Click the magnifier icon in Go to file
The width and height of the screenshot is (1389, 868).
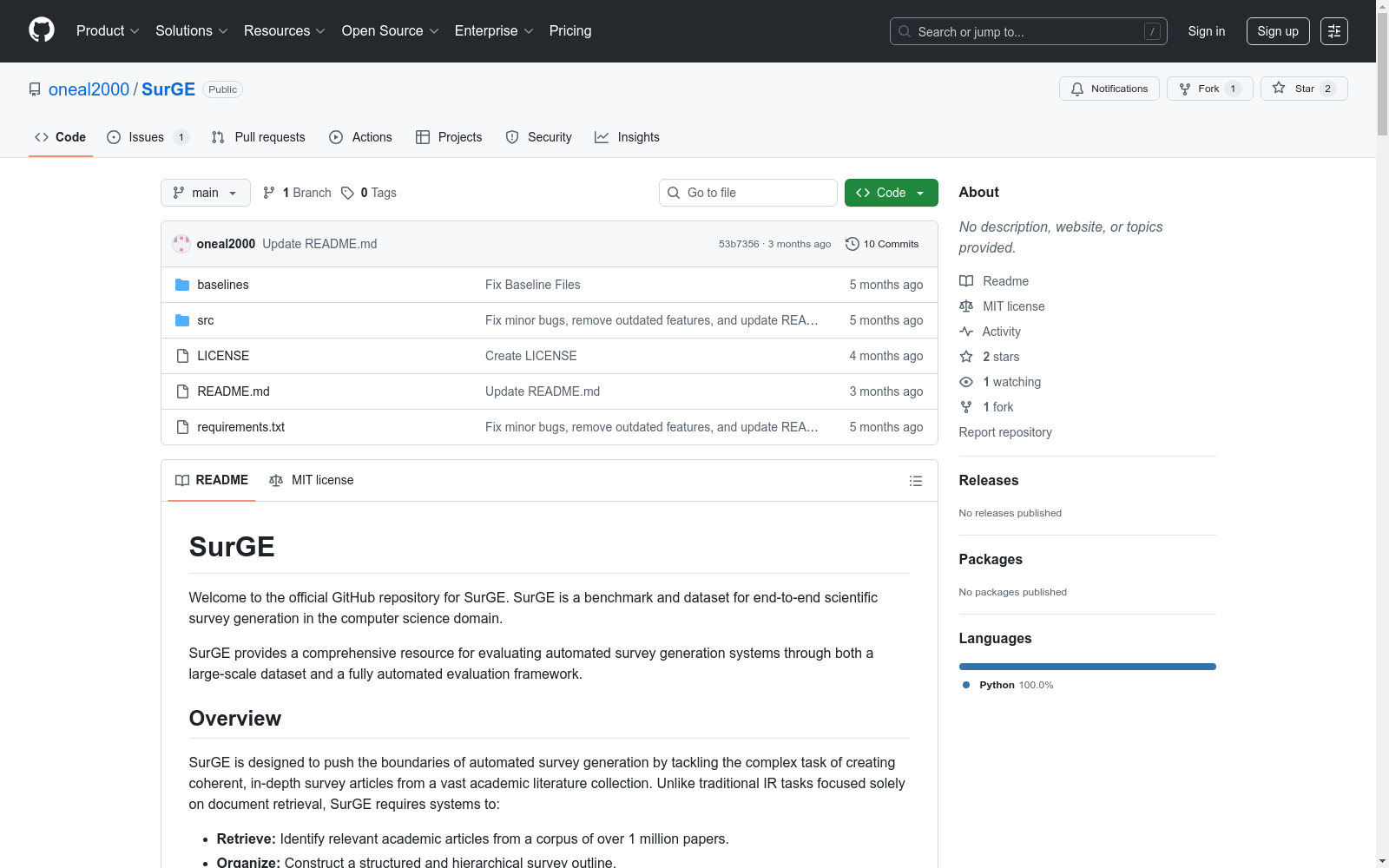674,193
